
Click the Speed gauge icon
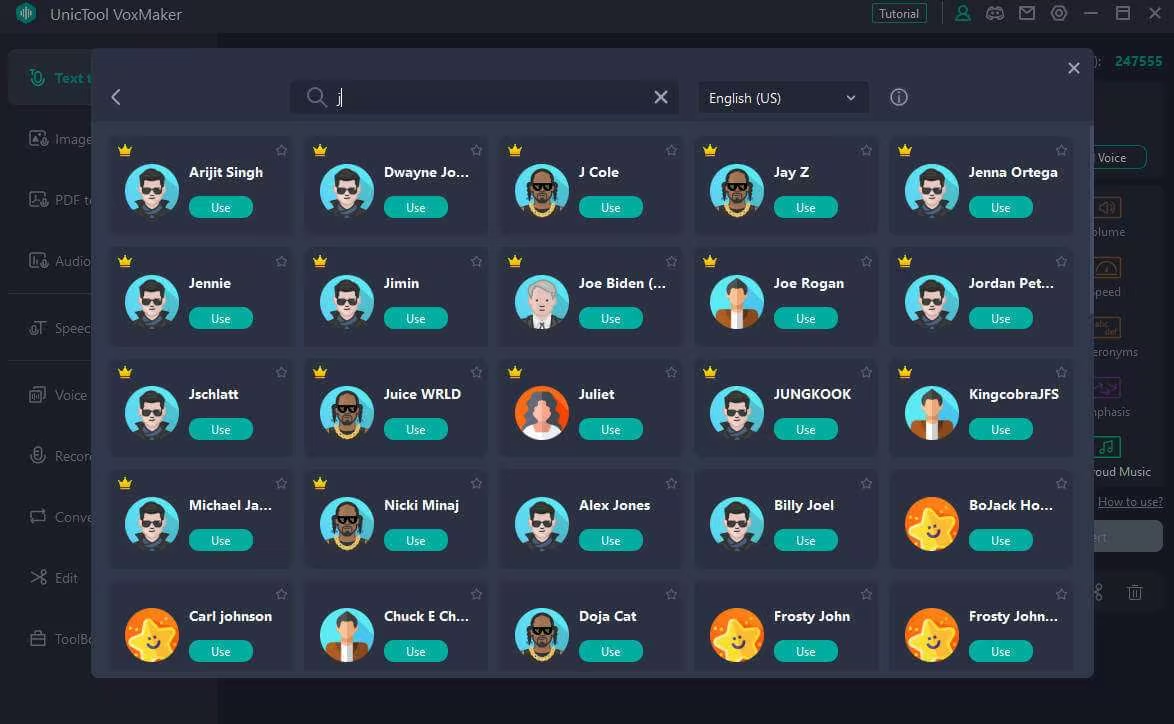pyautogui.click(x=1107, y=267)
